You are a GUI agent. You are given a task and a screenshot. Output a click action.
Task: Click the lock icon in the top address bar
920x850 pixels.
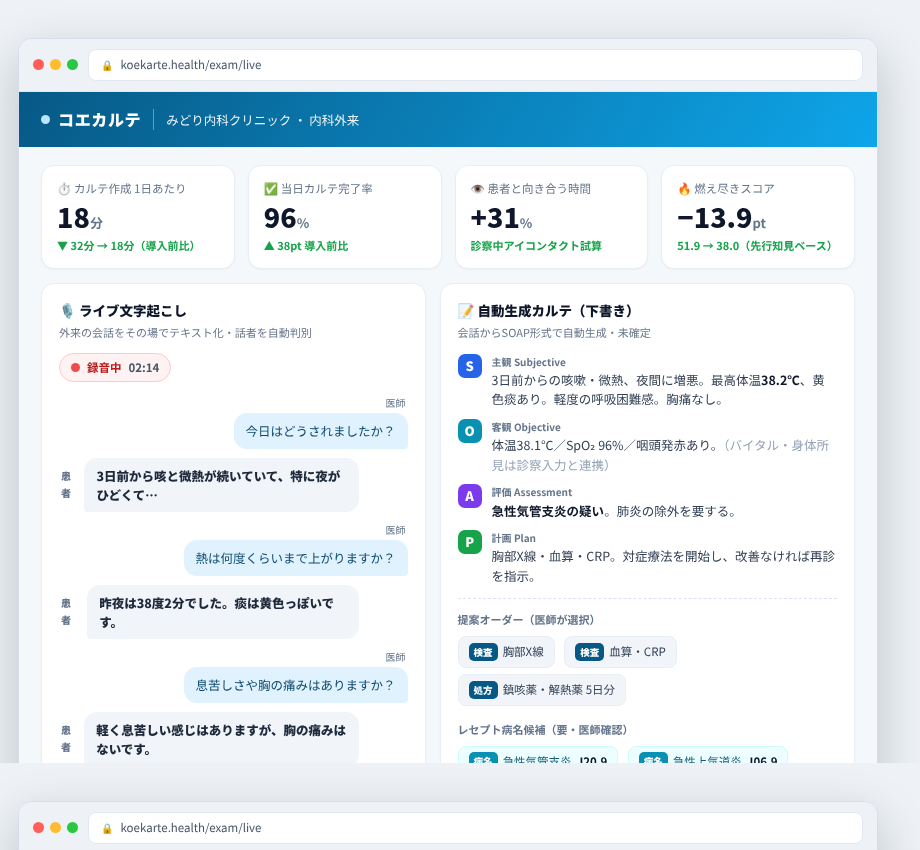coord(107,66)
